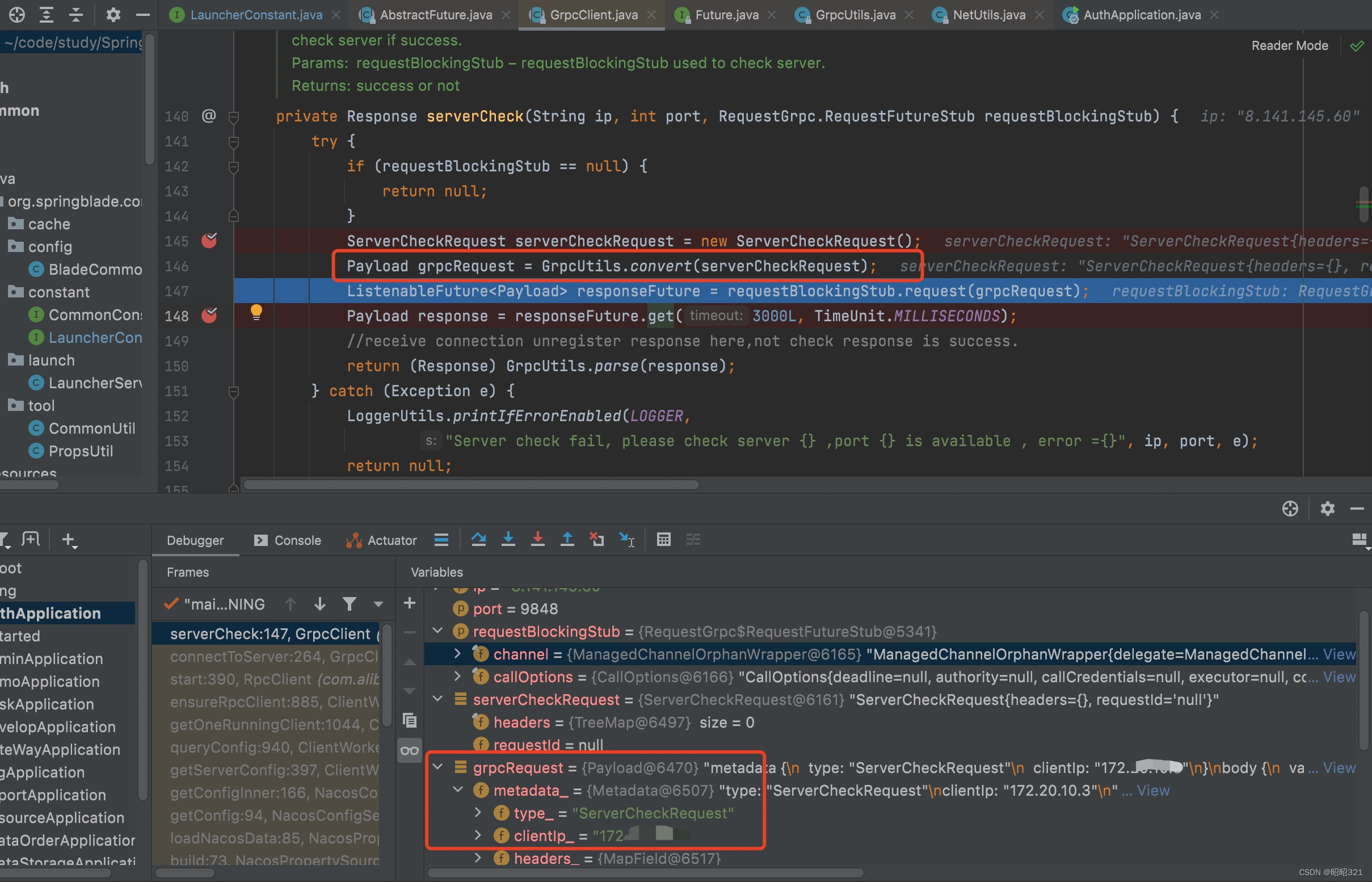
Task: Click the Evaluate Expression calculator icon
Action: [x=663, y=539]
